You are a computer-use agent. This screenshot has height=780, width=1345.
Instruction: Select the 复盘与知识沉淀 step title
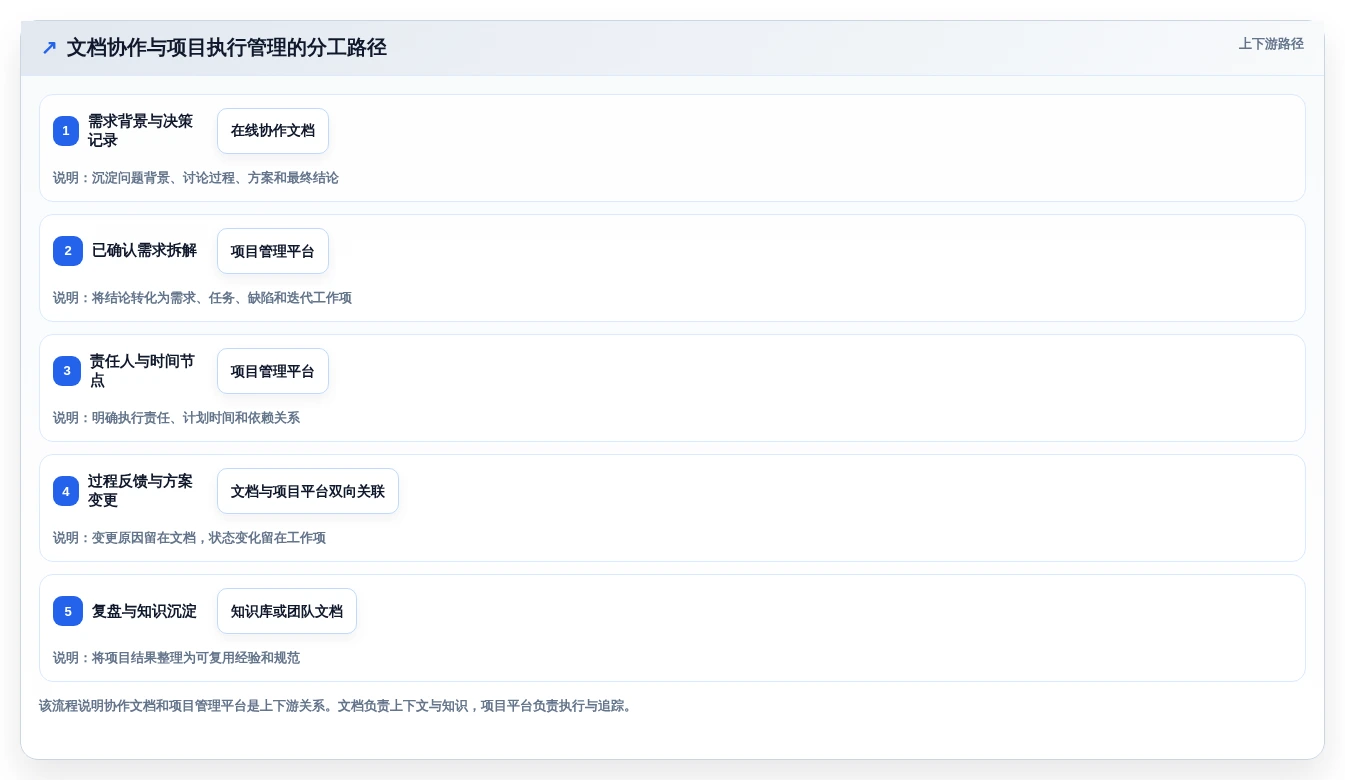tap(145, 611)
